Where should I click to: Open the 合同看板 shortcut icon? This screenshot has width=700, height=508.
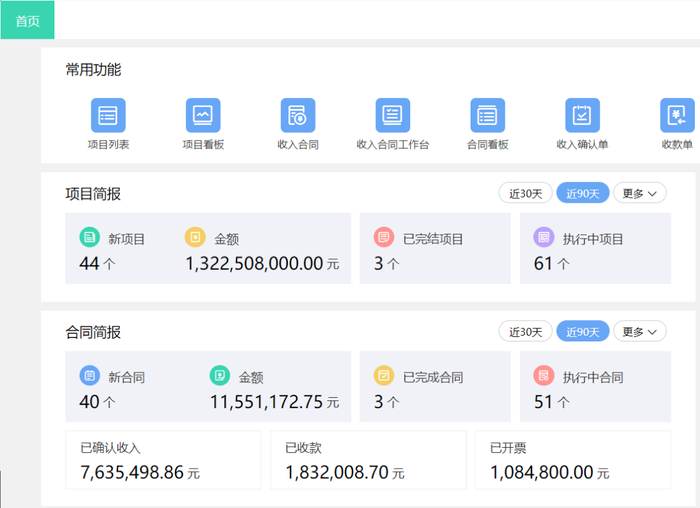488,115
